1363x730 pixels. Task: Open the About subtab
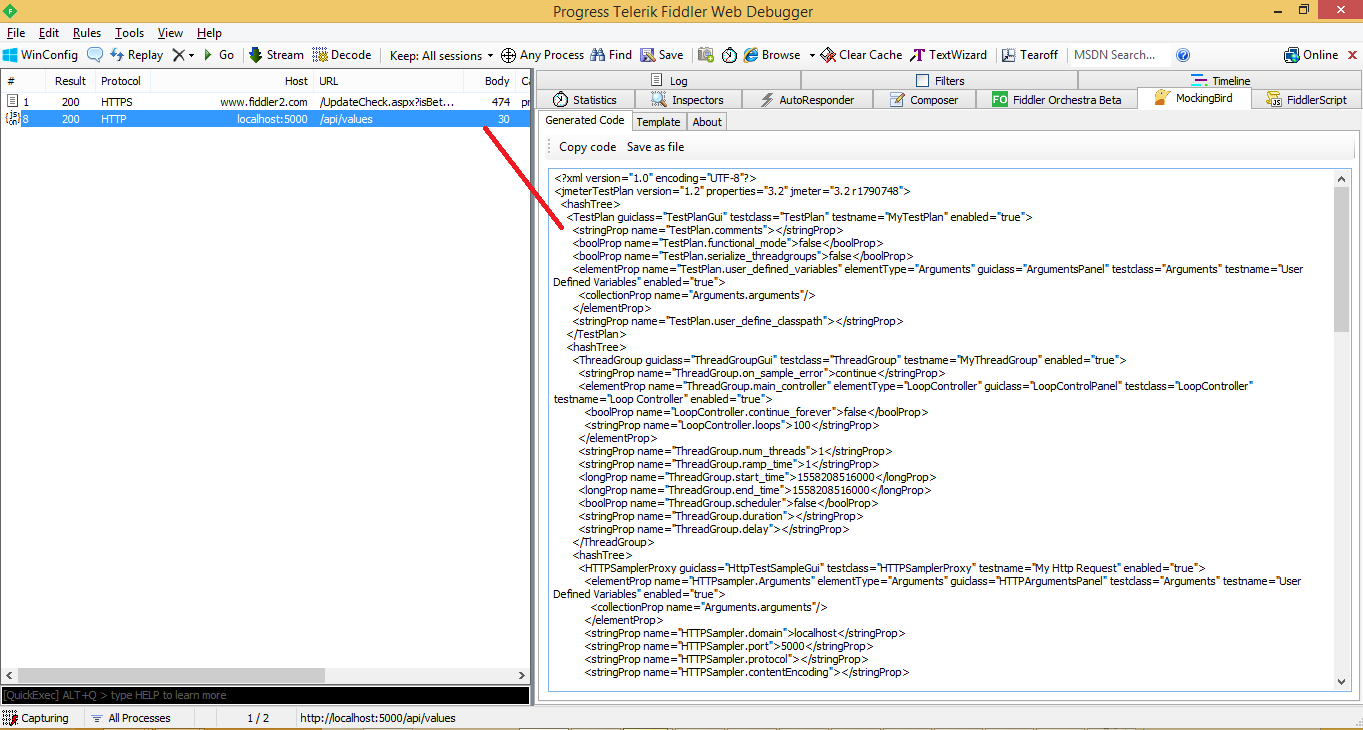[x=707, y=122]
